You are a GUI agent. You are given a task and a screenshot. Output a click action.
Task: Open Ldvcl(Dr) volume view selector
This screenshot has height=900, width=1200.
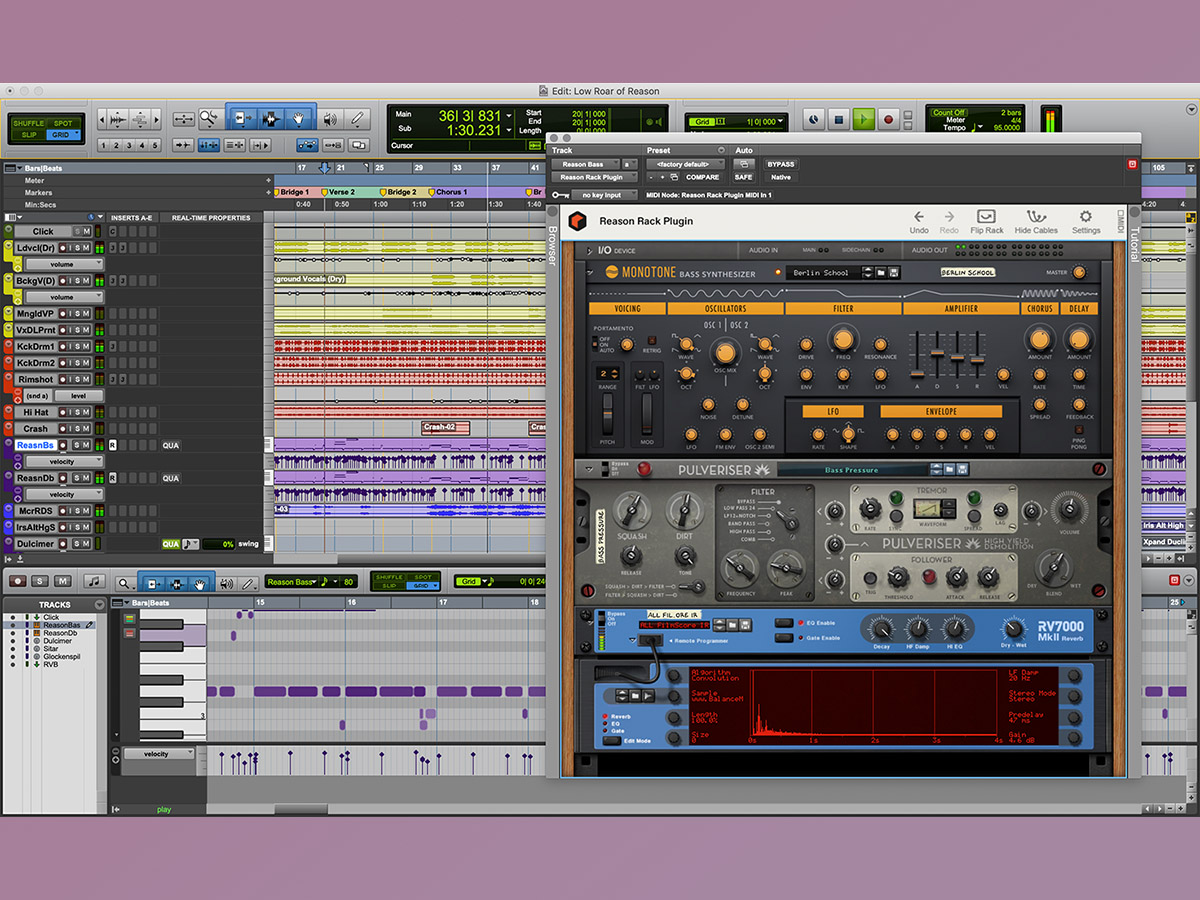64,264
